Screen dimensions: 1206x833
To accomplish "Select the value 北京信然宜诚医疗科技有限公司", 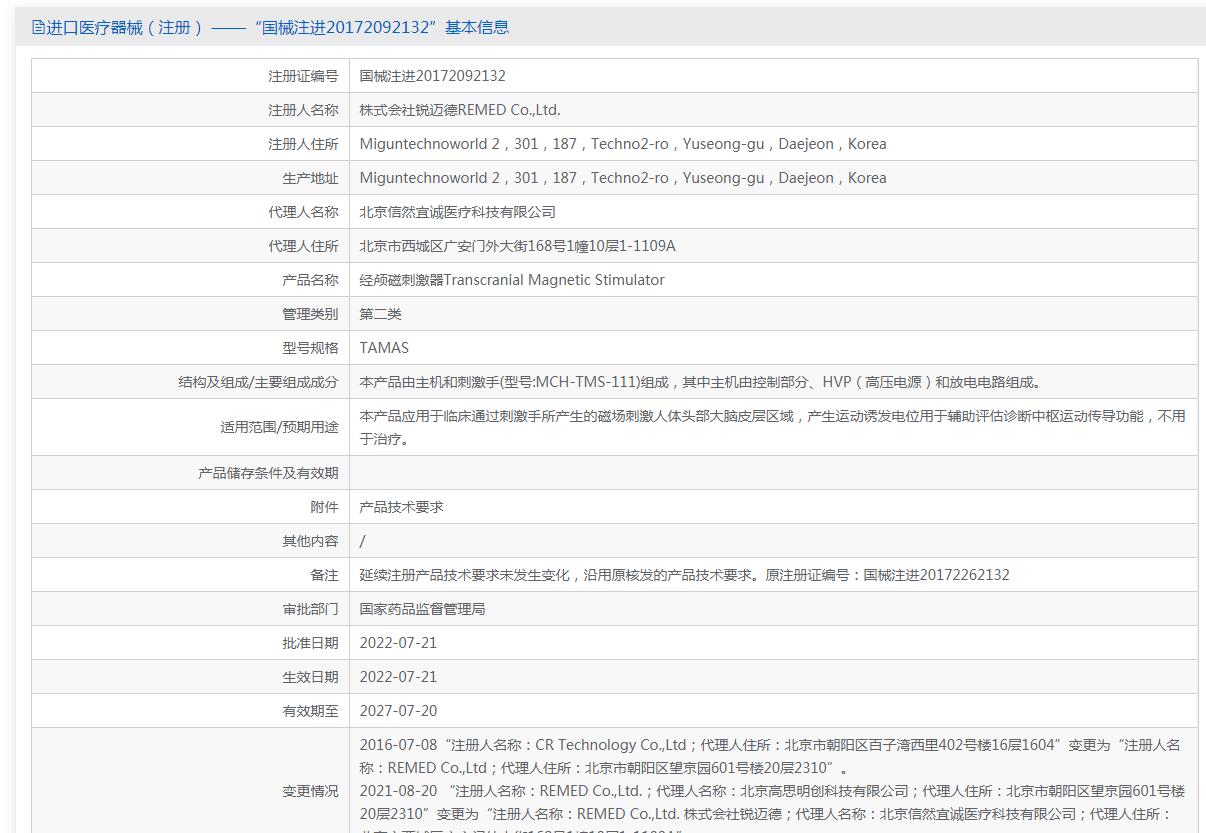I will click(x=458, y=212).
